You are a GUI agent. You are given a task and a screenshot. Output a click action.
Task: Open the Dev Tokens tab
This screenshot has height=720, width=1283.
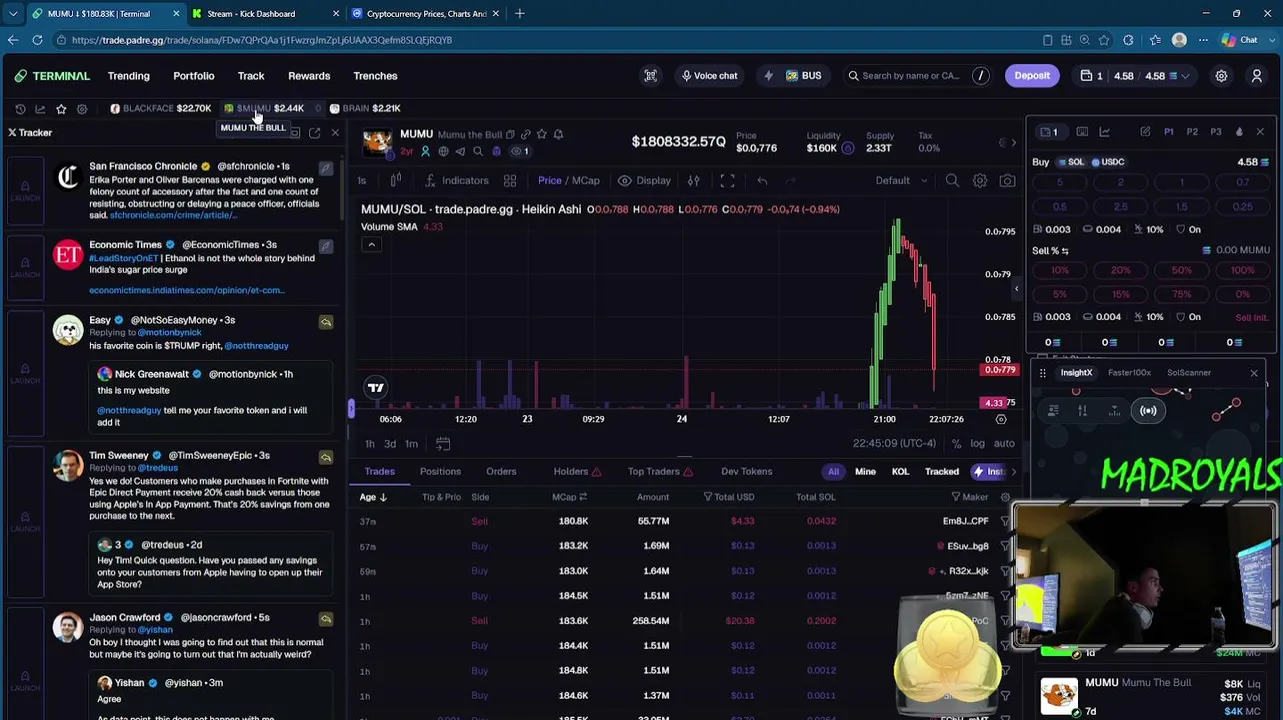click(746, 472)
